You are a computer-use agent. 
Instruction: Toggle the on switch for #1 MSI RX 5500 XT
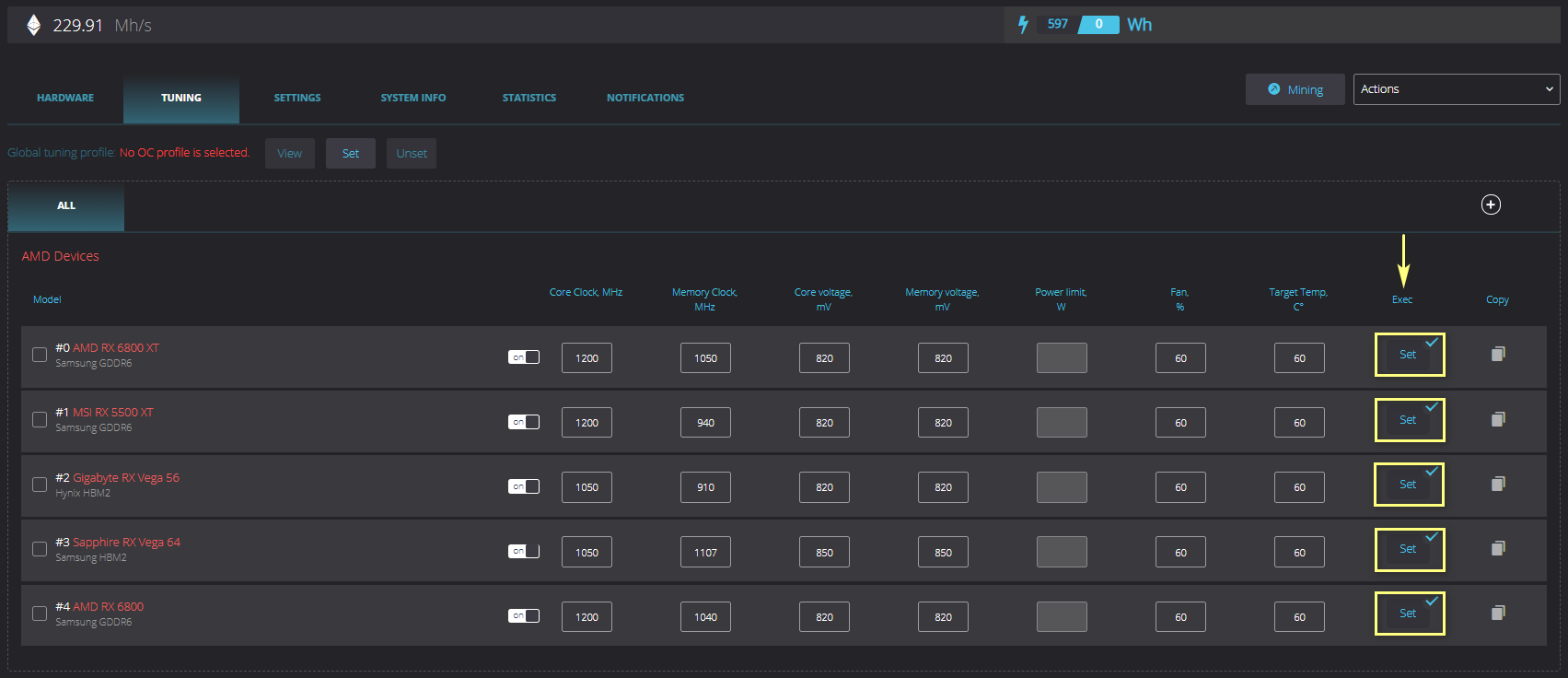[524, 422]
